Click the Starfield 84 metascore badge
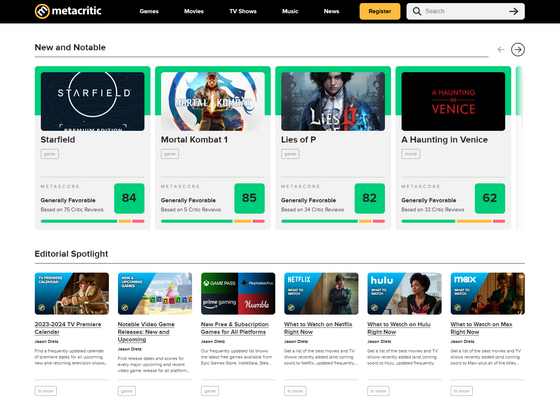This screenshot has width=560, height=411. (129, 198)
